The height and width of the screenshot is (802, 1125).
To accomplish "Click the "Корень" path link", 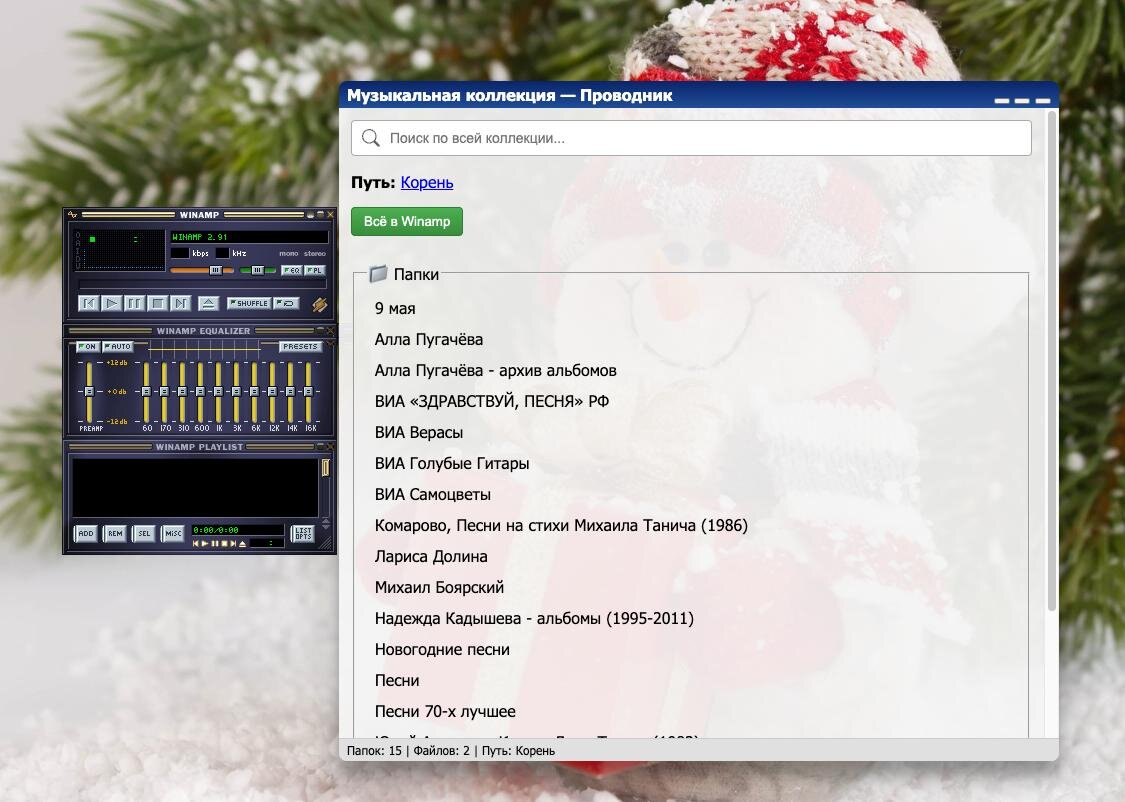I will pos(427,182).
